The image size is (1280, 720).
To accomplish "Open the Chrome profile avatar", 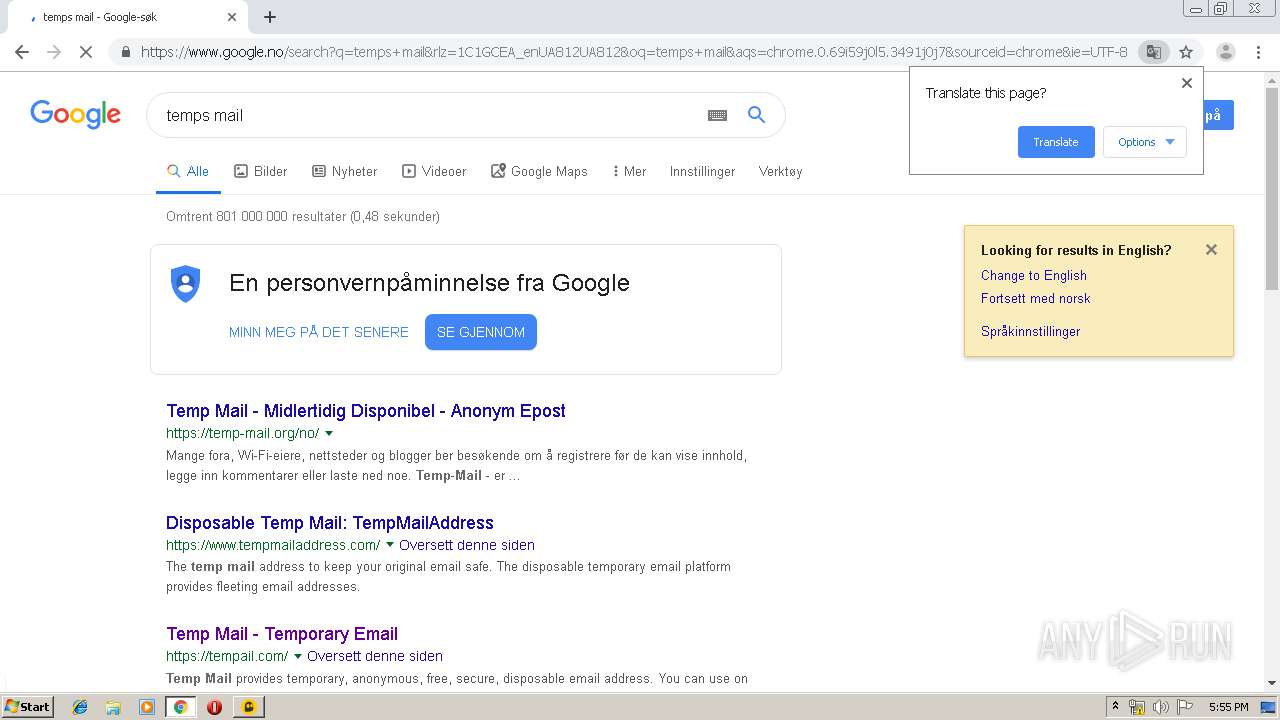I will tap(1226, 52).
